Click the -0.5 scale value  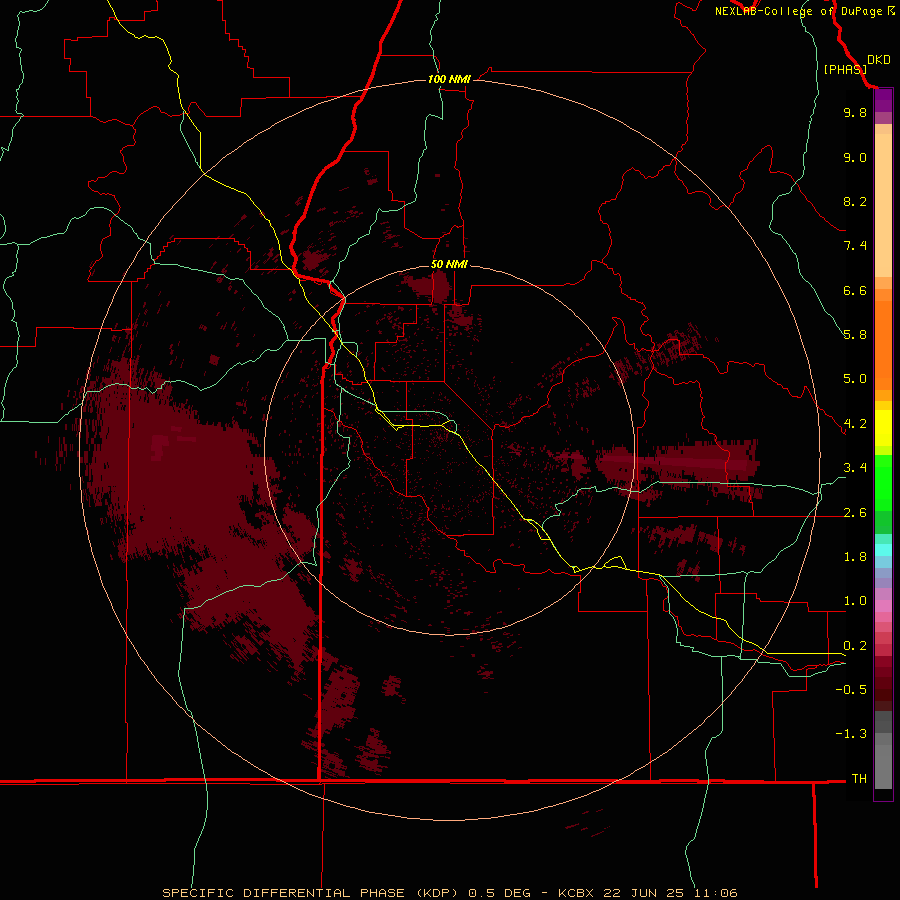click(851, 690)
